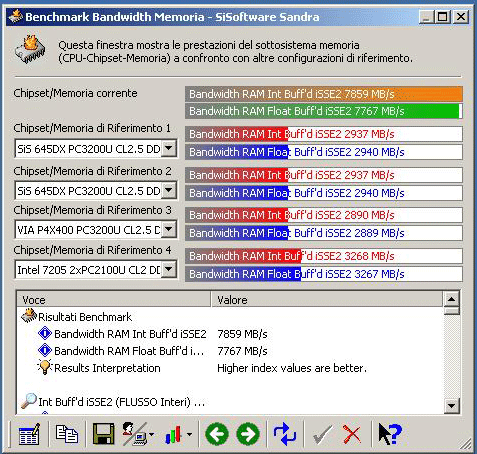This screenshot has width=477, height=454.
Task: Refresh benchmark with the blue arrows icon
Action: 284,434
